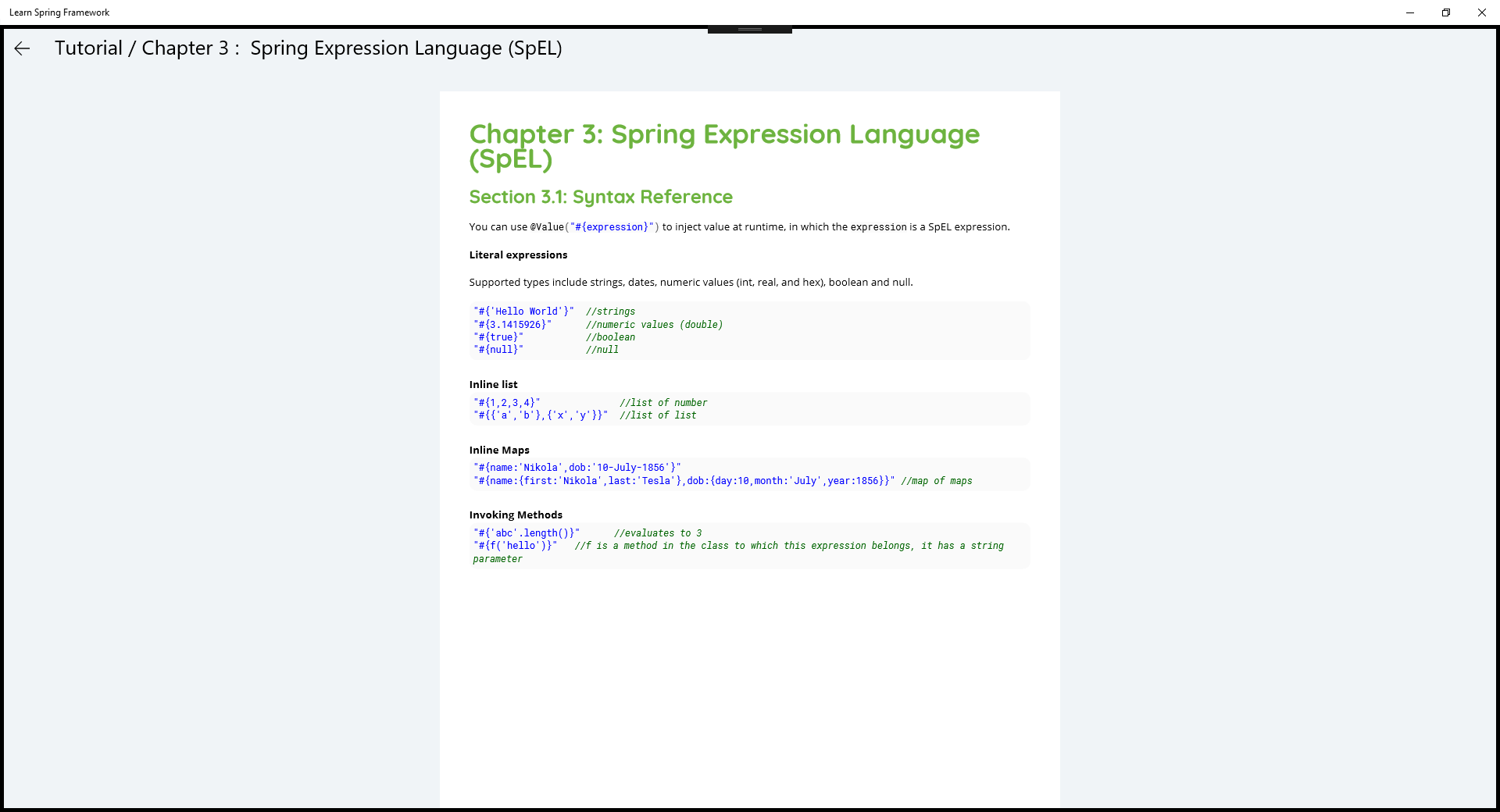
Task: Click the '//f is a method in the class' comment
Action: tap(738, 552)
